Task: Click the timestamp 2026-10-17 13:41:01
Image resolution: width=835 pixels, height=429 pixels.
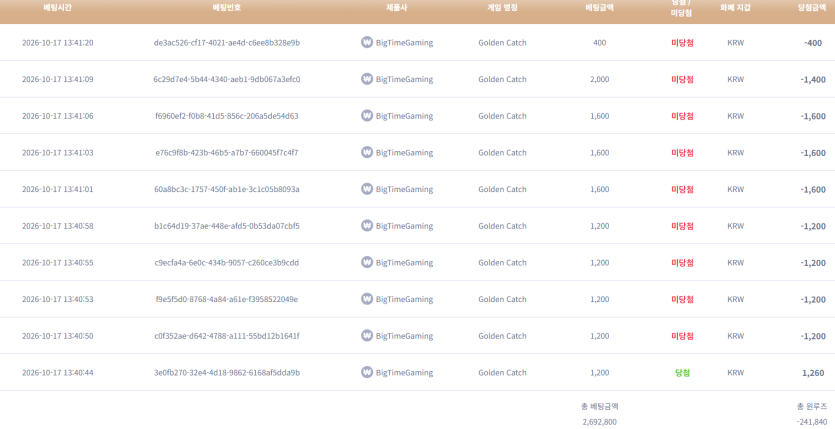Action: click(x=58, y=189)
